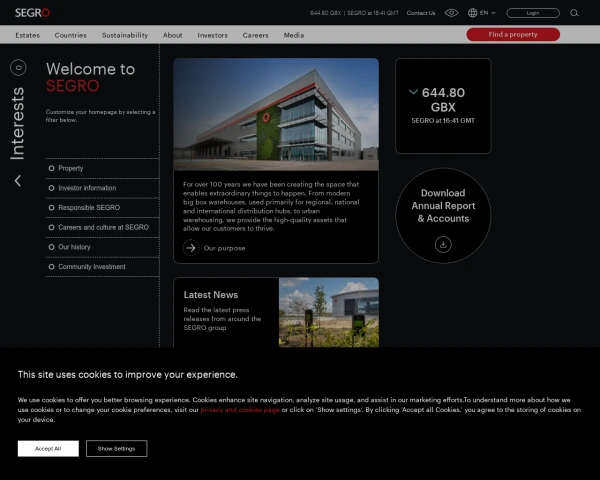600x480 pixels.
Task: Click the share price down-arrow indicator
Action: (413, 92)
